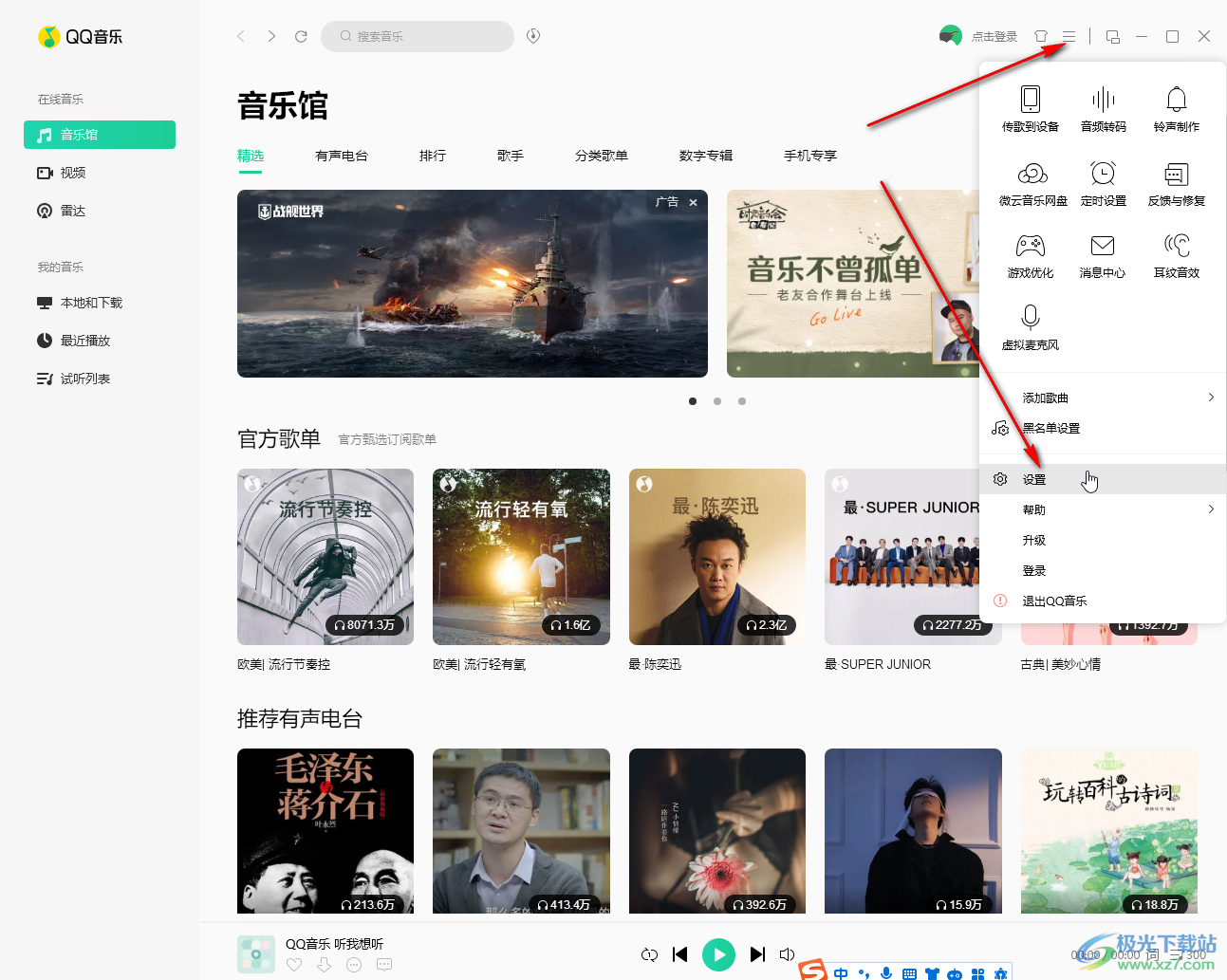Click the volume speaker icon
1227x980 pixels.
point(787,954)
